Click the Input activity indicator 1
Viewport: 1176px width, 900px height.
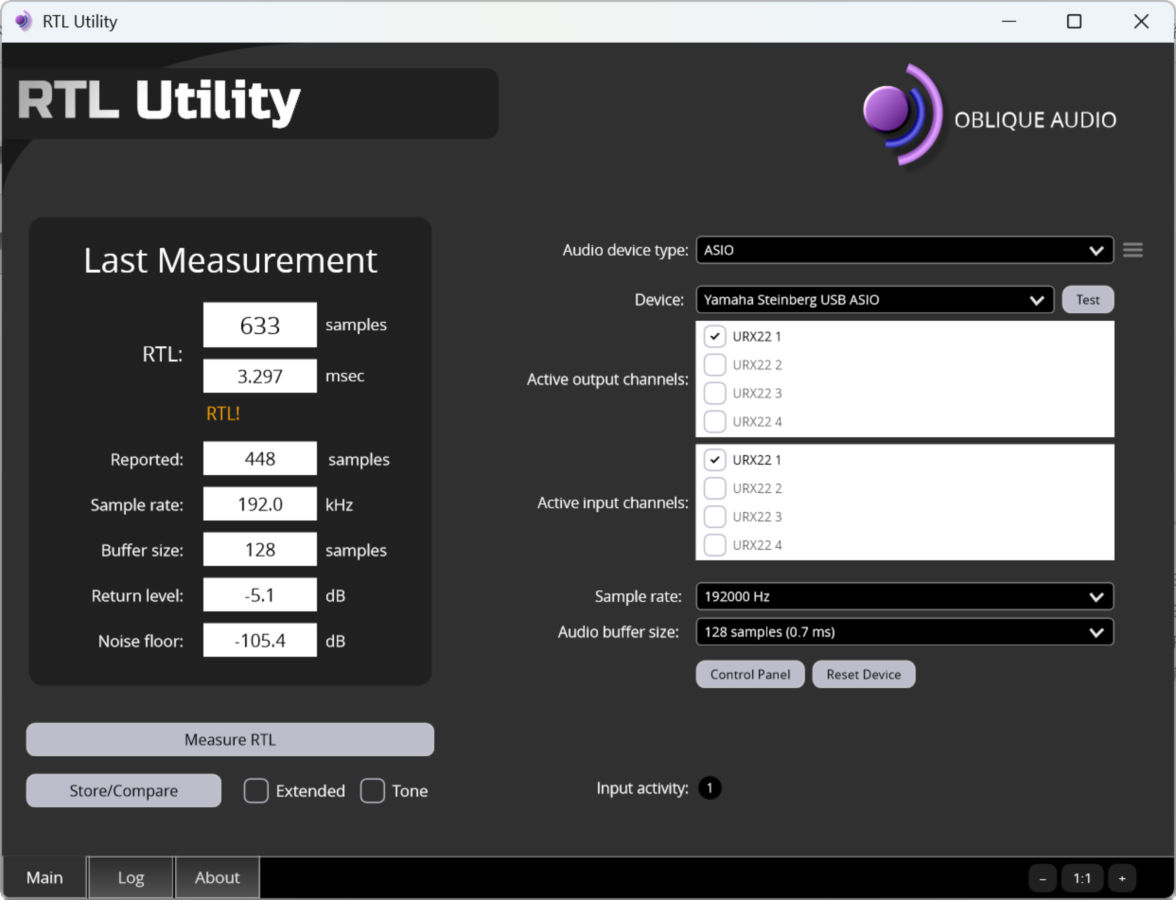point(710,788)
